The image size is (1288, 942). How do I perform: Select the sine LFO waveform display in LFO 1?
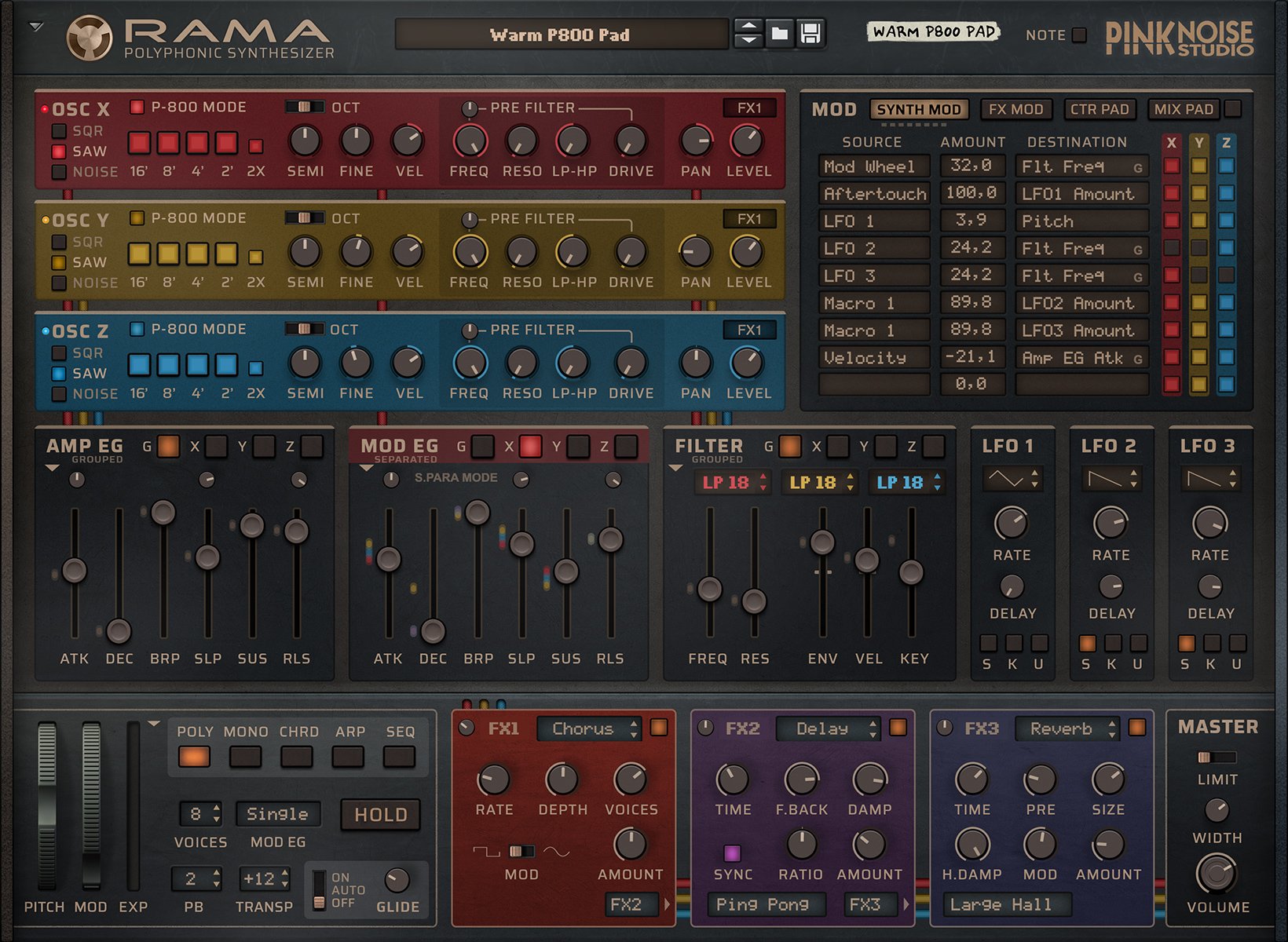1011,476
